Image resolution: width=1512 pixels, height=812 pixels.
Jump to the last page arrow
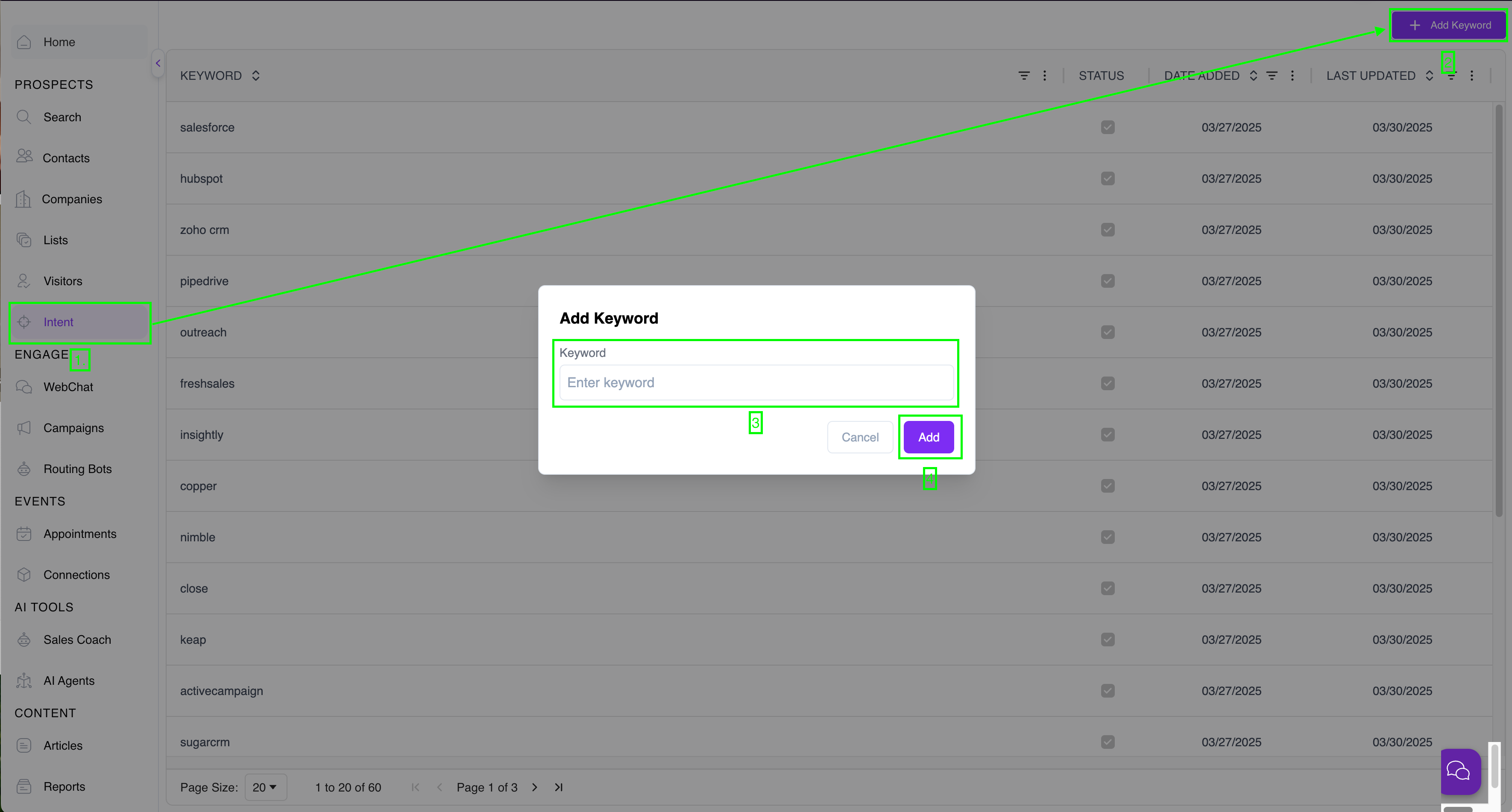(559, 787)
